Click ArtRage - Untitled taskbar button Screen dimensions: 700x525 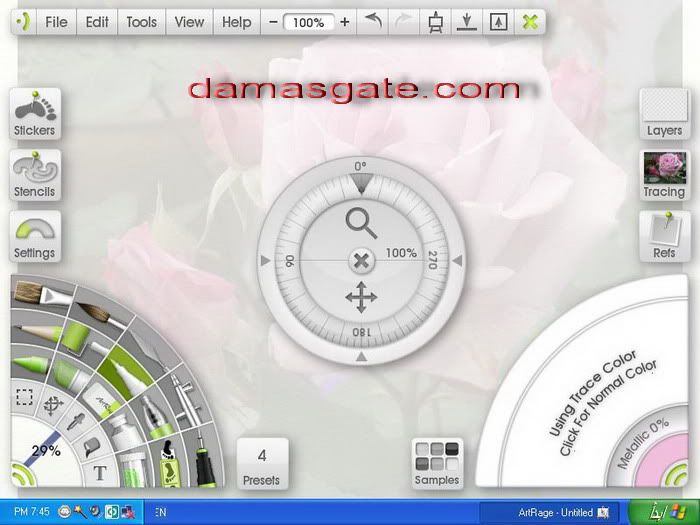pos(551,512)
